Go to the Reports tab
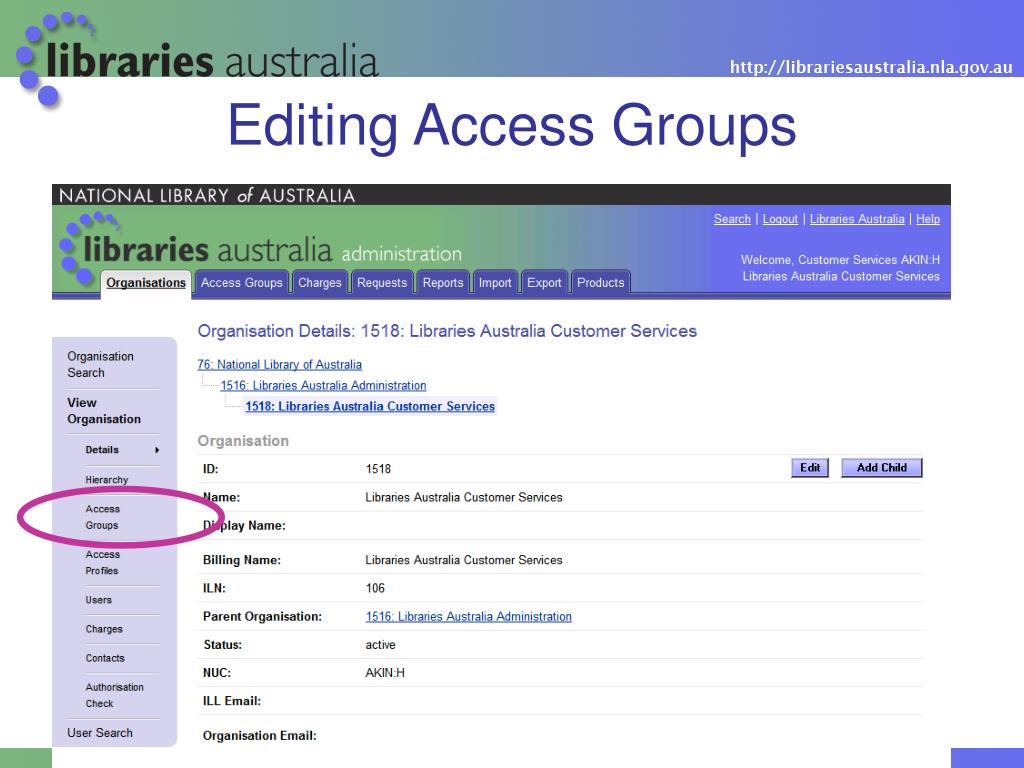This screenshot has height=768, width=1024. [443, 283]
